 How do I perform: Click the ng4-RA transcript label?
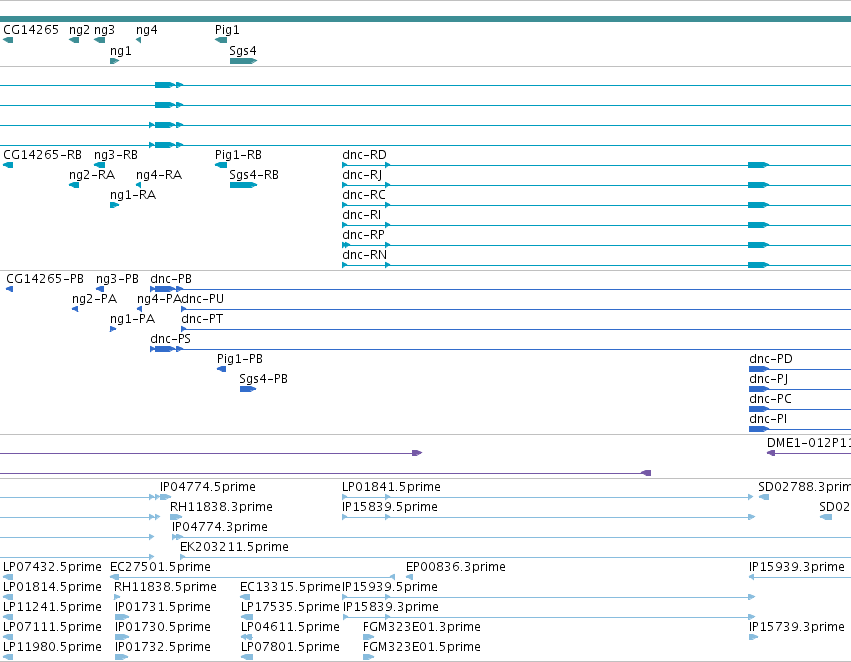[x=159, y=175]
